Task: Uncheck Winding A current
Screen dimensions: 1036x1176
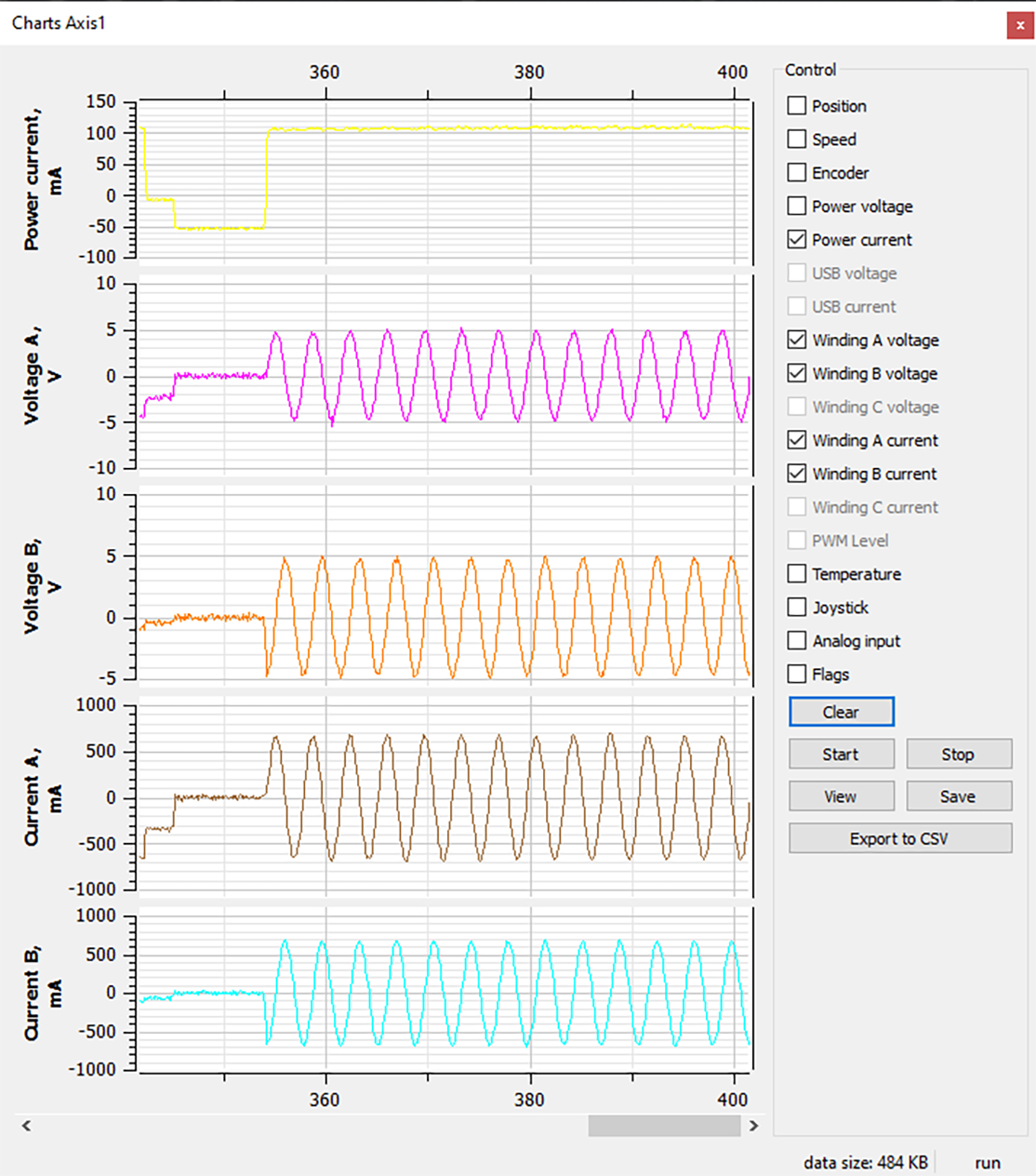Action: (797, 440)
